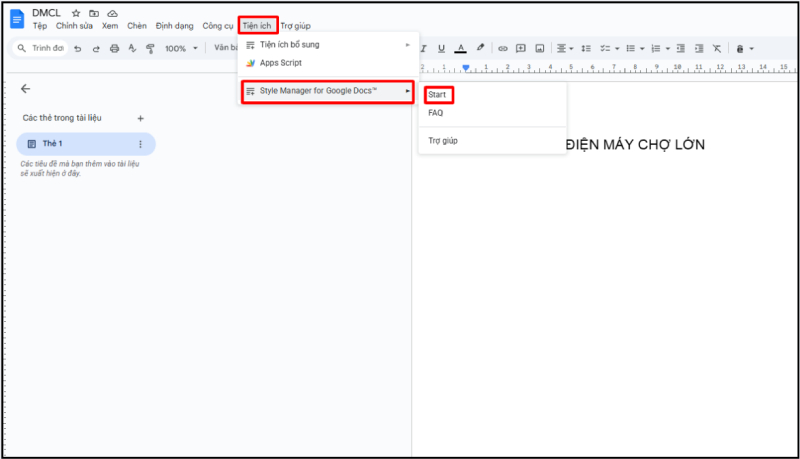Open the editing mode lock dropdown

tap(744, 49)
